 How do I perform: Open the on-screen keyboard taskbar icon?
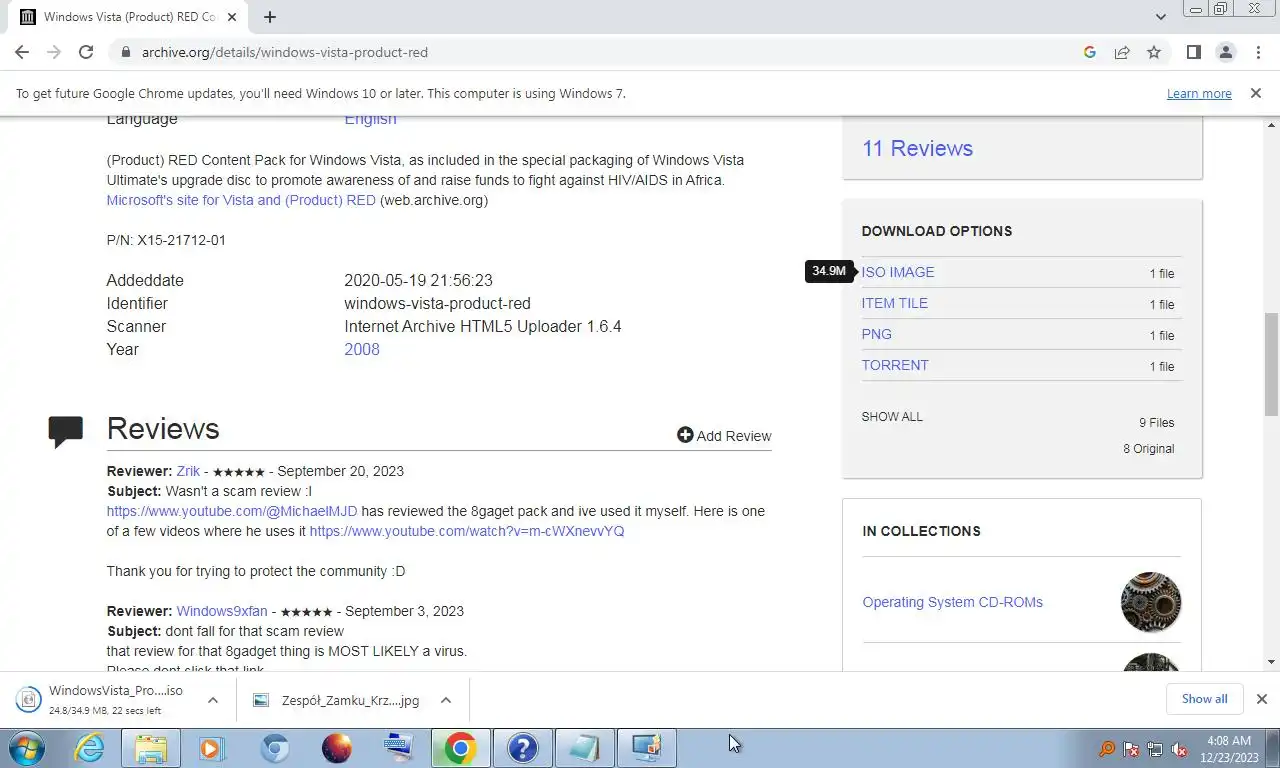point(398,748)
